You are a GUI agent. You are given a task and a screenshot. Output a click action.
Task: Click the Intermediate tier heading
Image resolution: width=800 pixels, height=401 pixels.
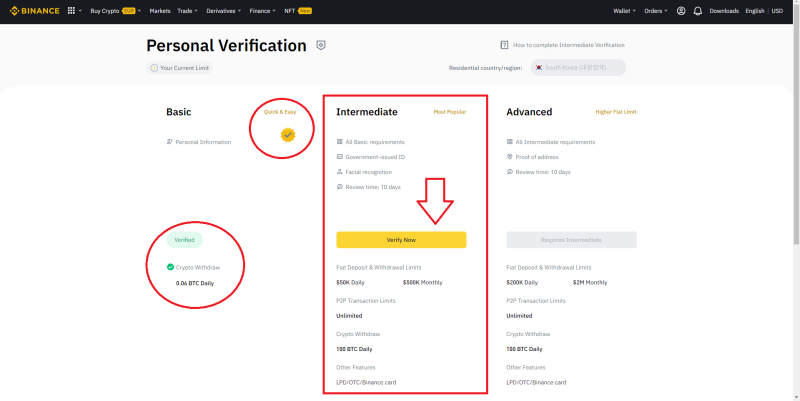coord(367,112)
